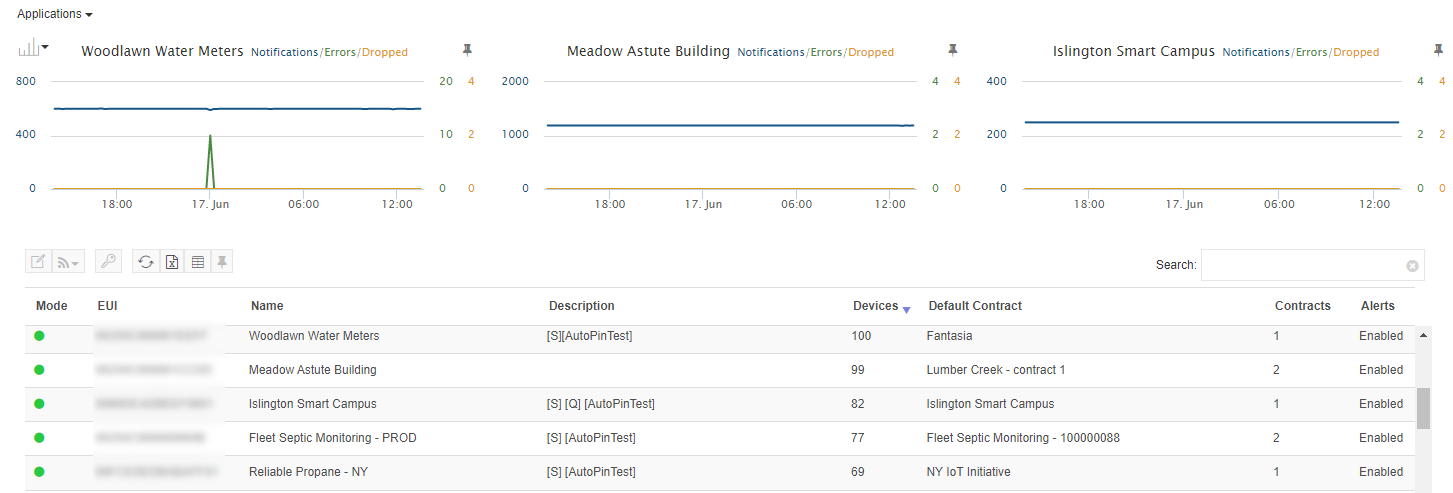Clear the search field with x icon
Viewport: 1453px width, 493px height.
click(1412, 266)
